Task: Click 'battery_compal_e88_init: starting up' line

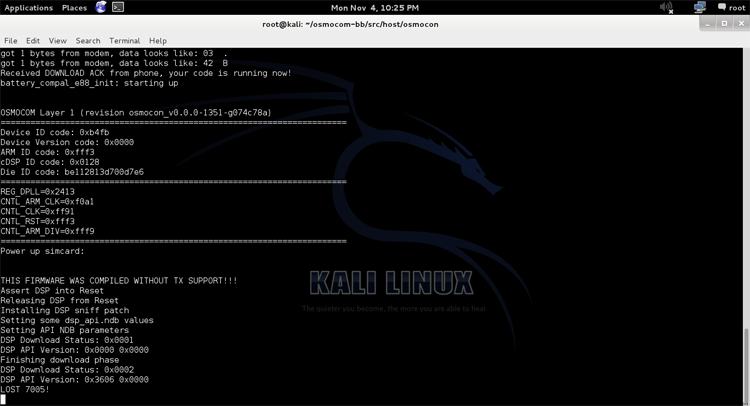Action: tap(89, 83)
